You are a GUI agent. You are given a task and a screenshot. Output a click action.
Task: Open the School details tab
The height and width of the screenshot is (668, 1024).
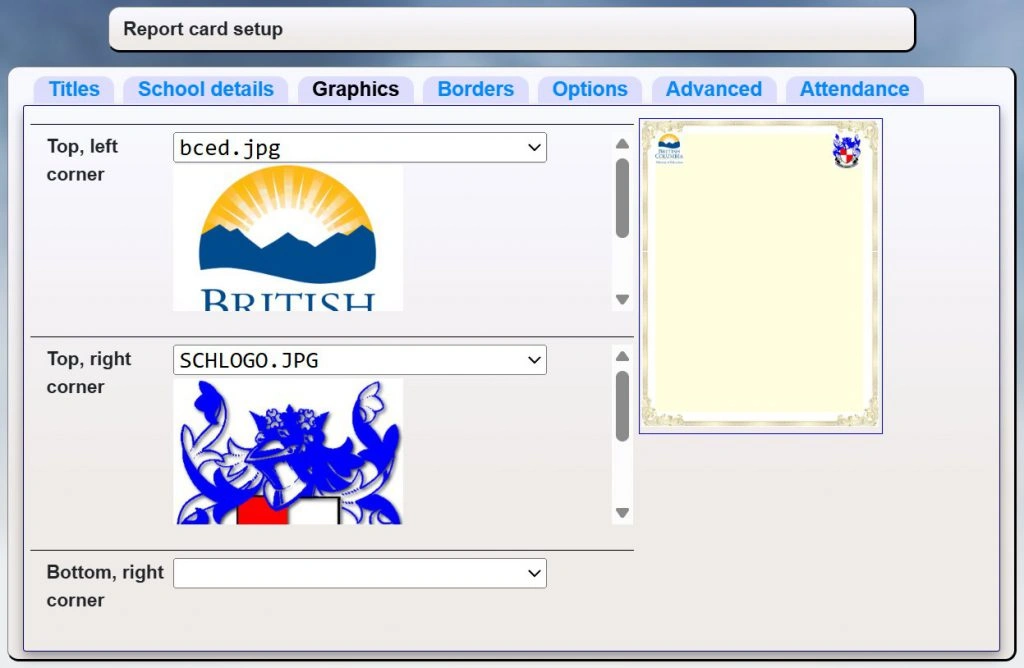click(x=205, y=89)
